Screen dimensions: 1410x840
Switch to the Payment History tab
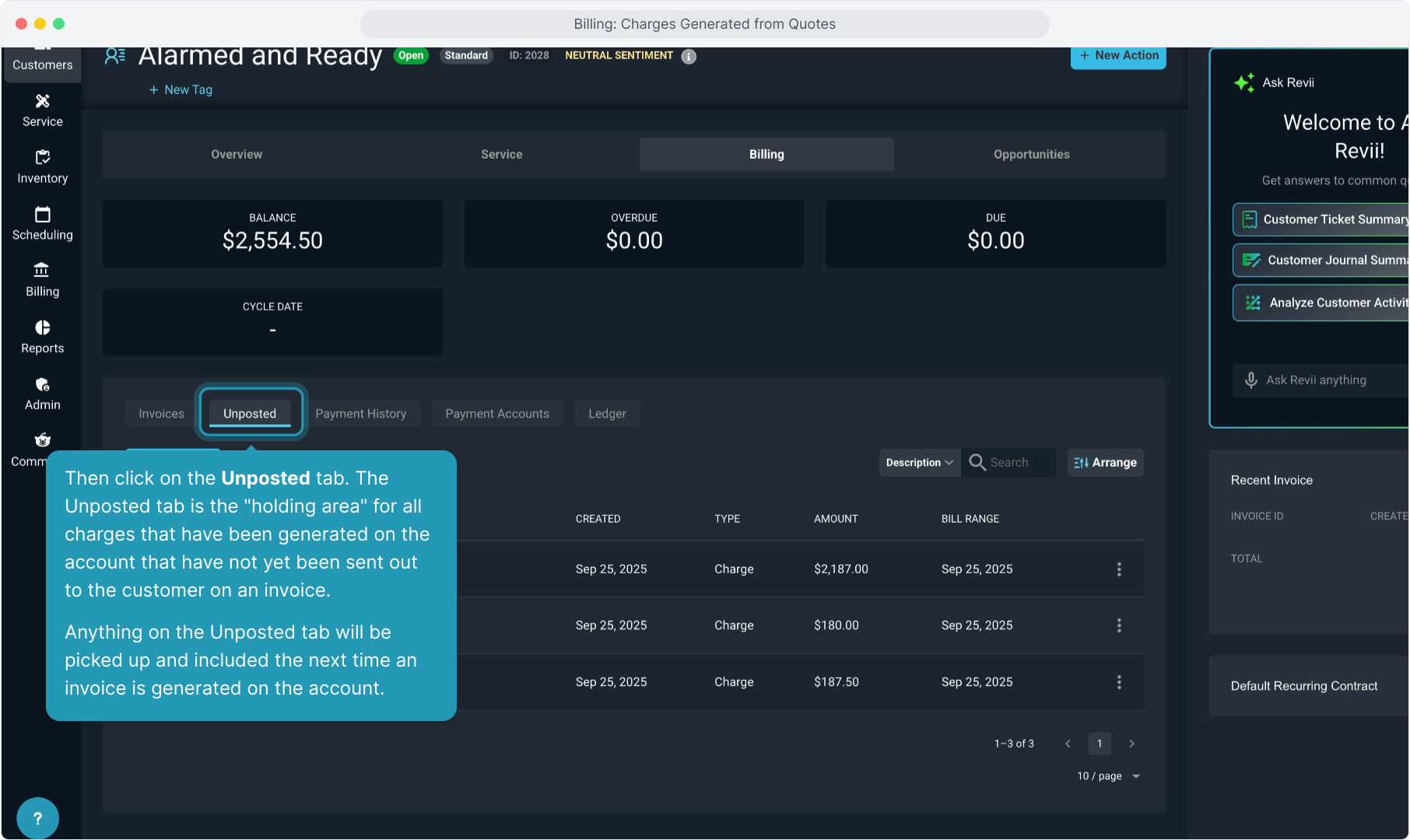(x=360, y=414)
